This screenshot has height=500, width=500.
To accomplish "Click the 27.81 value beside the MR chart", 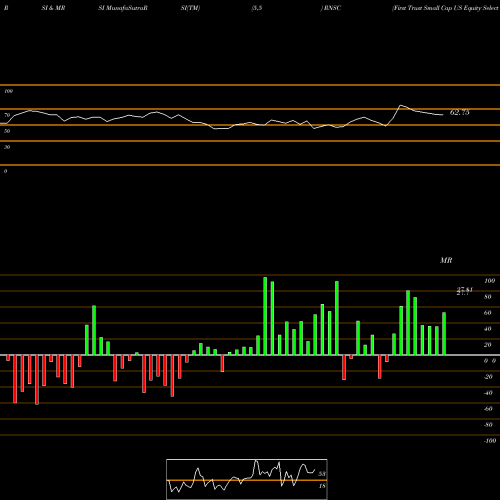I will point(464,291).
